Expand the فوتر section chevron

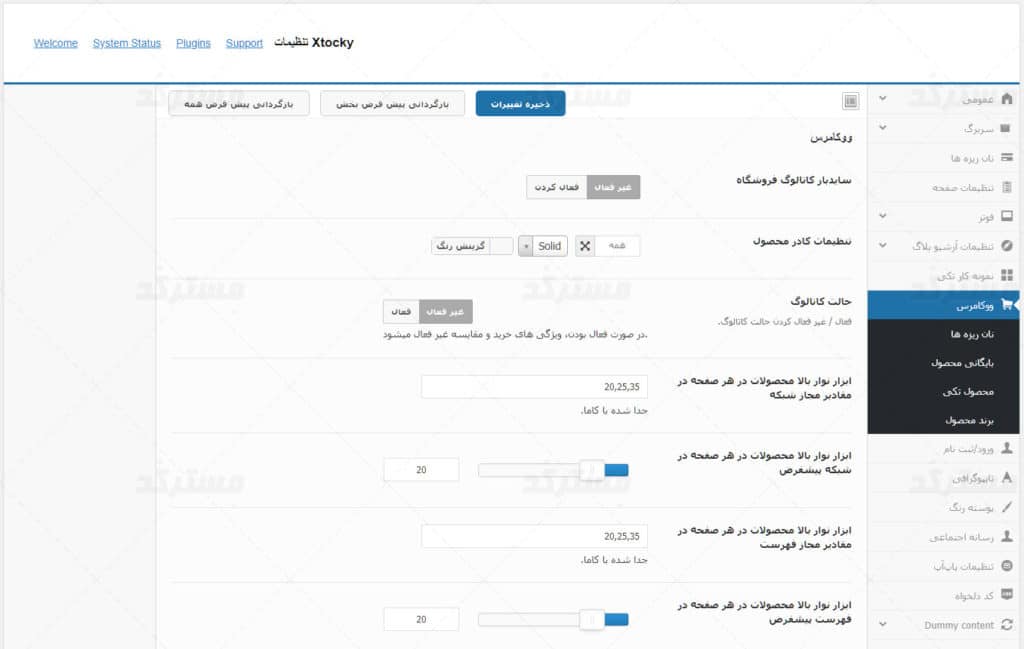[882, 216]
